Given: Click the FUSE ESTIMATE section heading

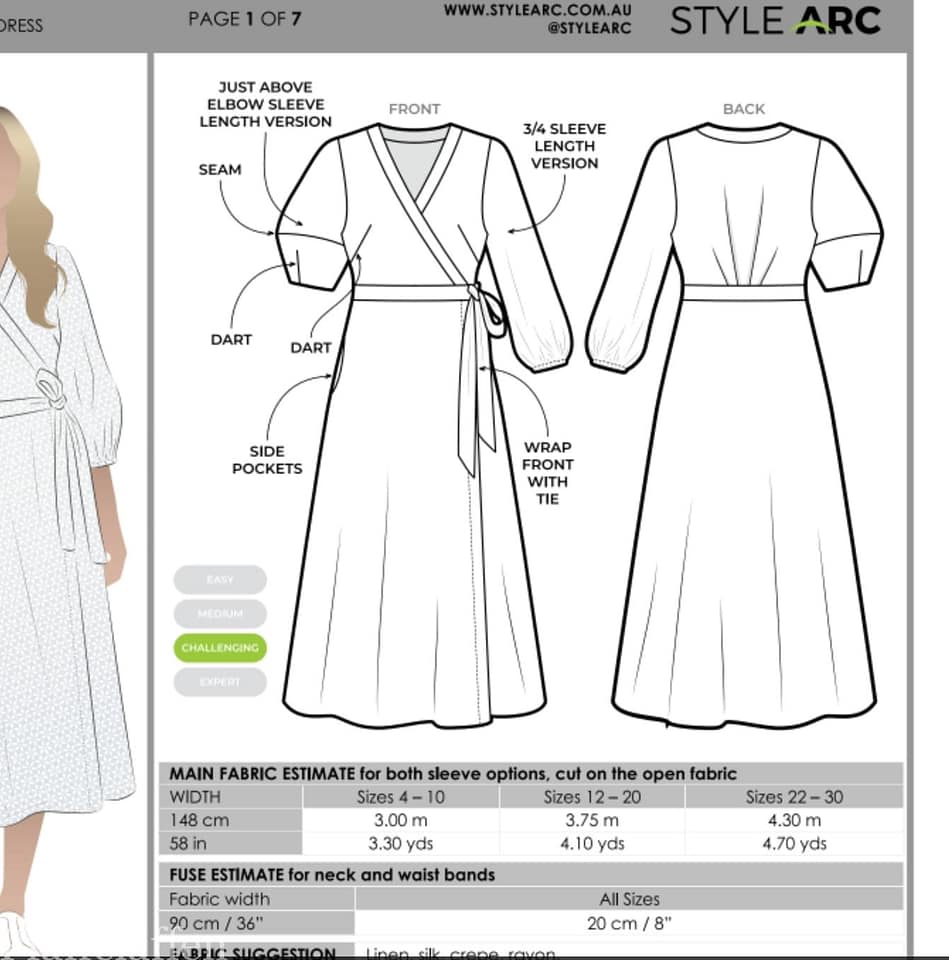Looking at the screenshot, I should 332,875.
